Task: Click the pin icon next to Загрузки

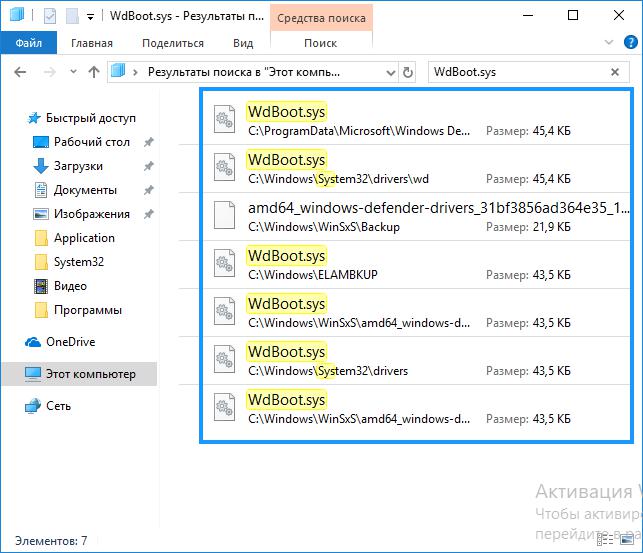Action: pos(148,166)
